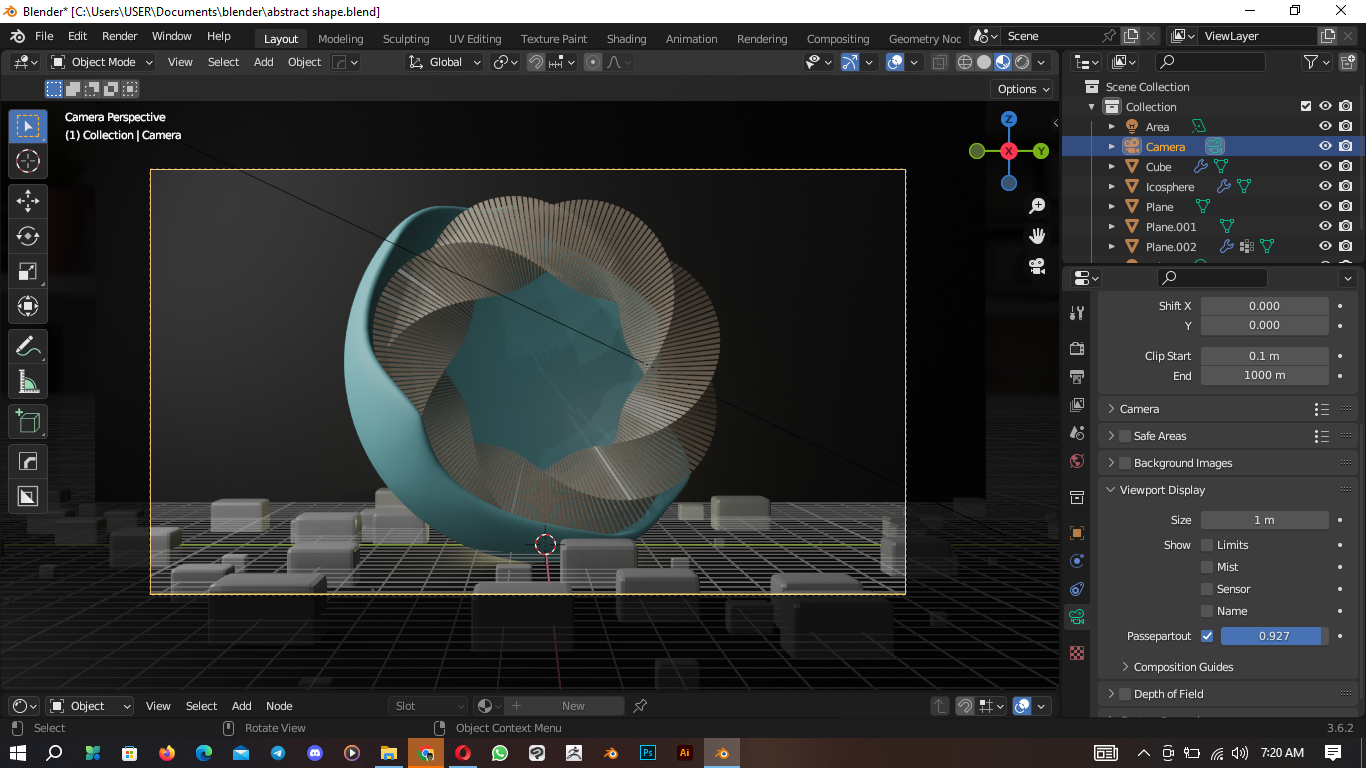The image size is (1366, 768).
Task: Select the Scale tool
Action: click(x=28, y=271)
